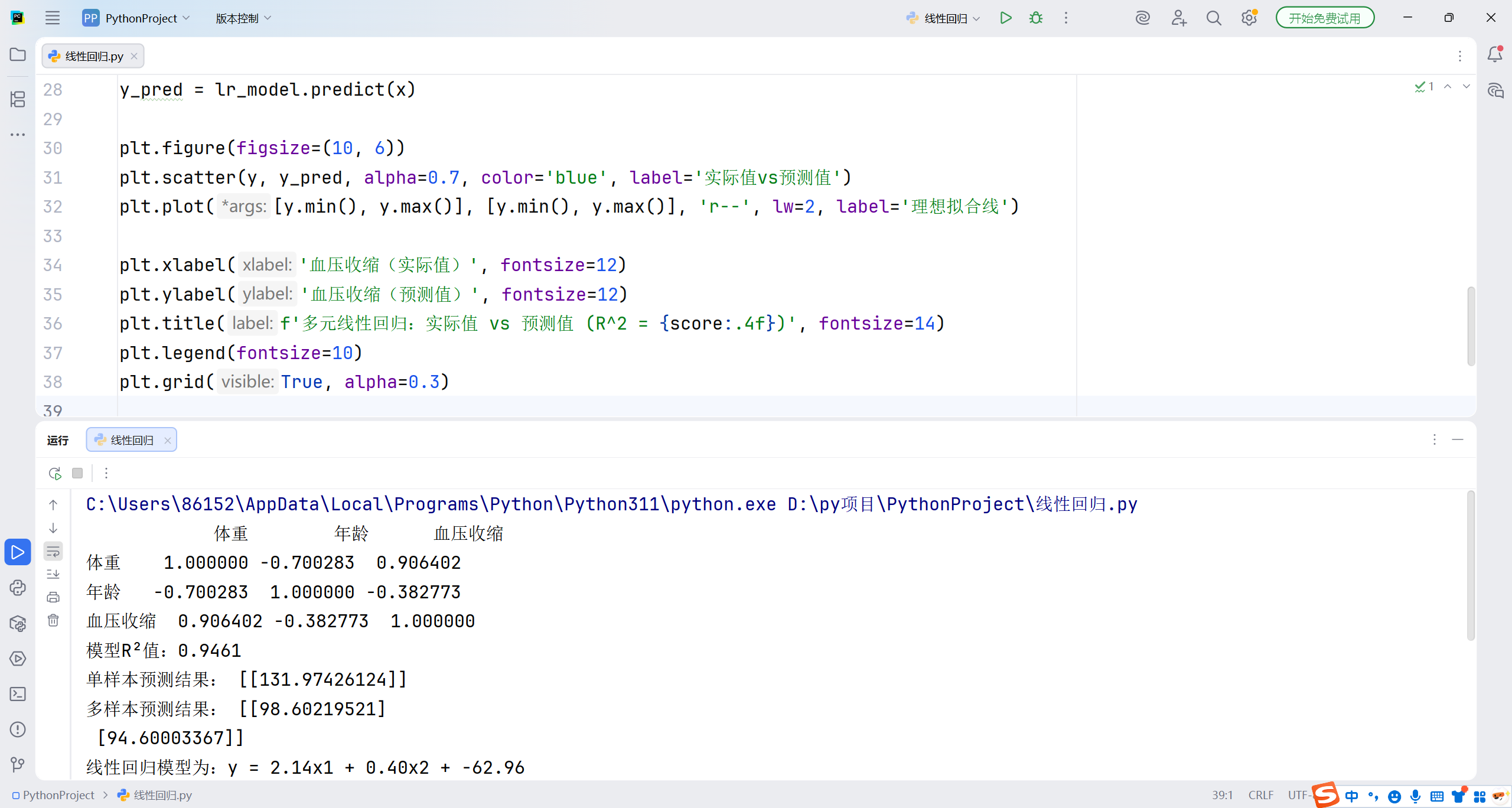This screenshot has width=1512, height=808.
Task: Open the 版本控制 dropdown menu
Action: click(243, 18)
